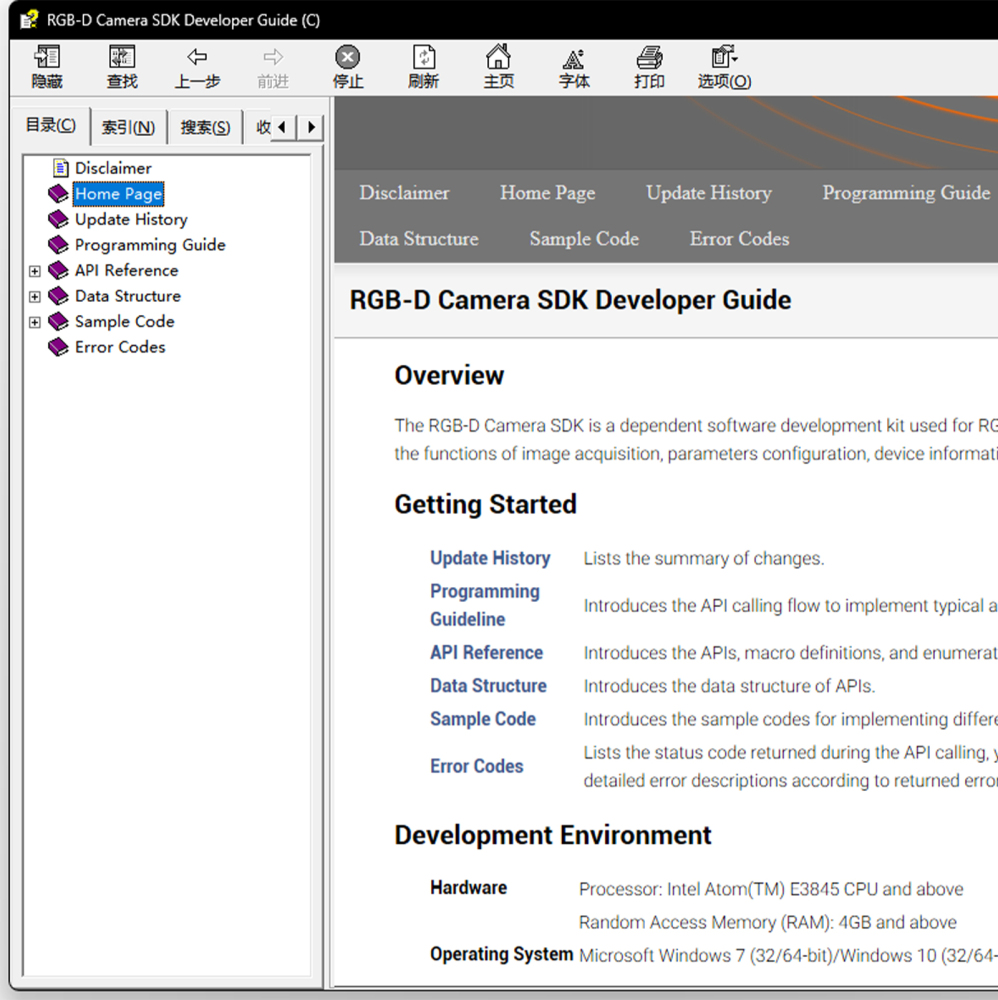
Task: Open the Error Codes link in Getting Started
Action: tap(476, 766)
